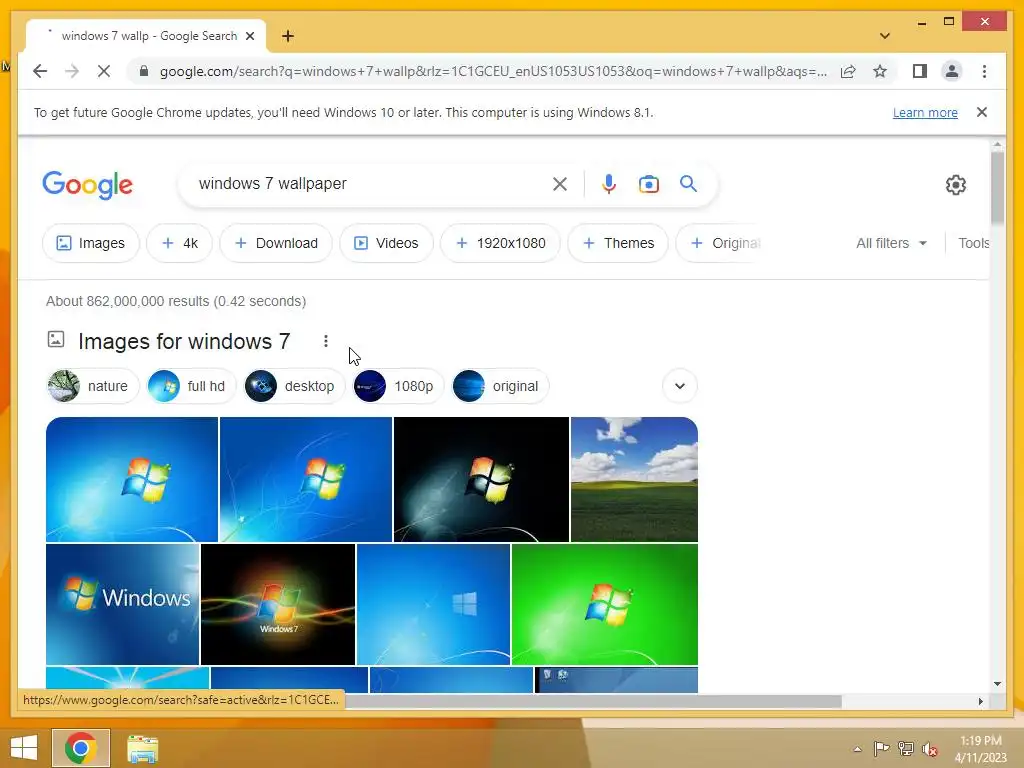Add the Download filter chip
The width and height of the screenshot is (1024, 768).
(x=276, y=243)
